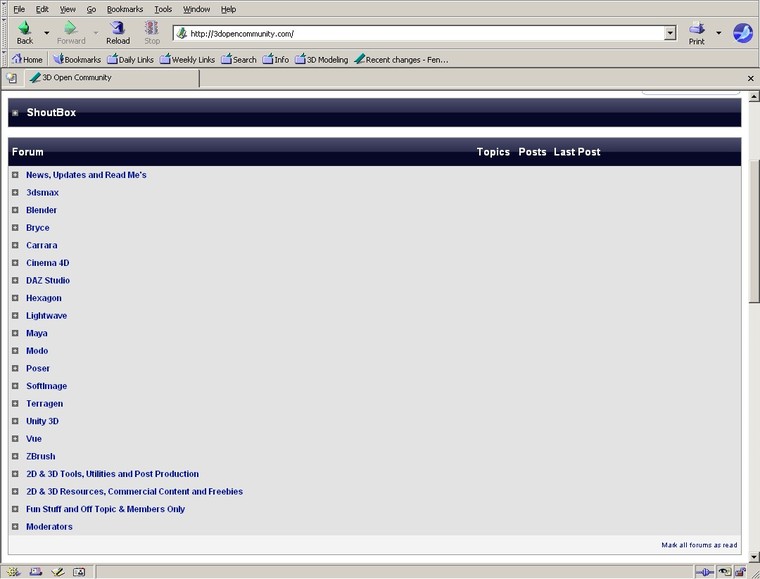Expand the 3dsmax forum category
The width and height of the screenshot is (760, 579).
(x=15, y=192)
